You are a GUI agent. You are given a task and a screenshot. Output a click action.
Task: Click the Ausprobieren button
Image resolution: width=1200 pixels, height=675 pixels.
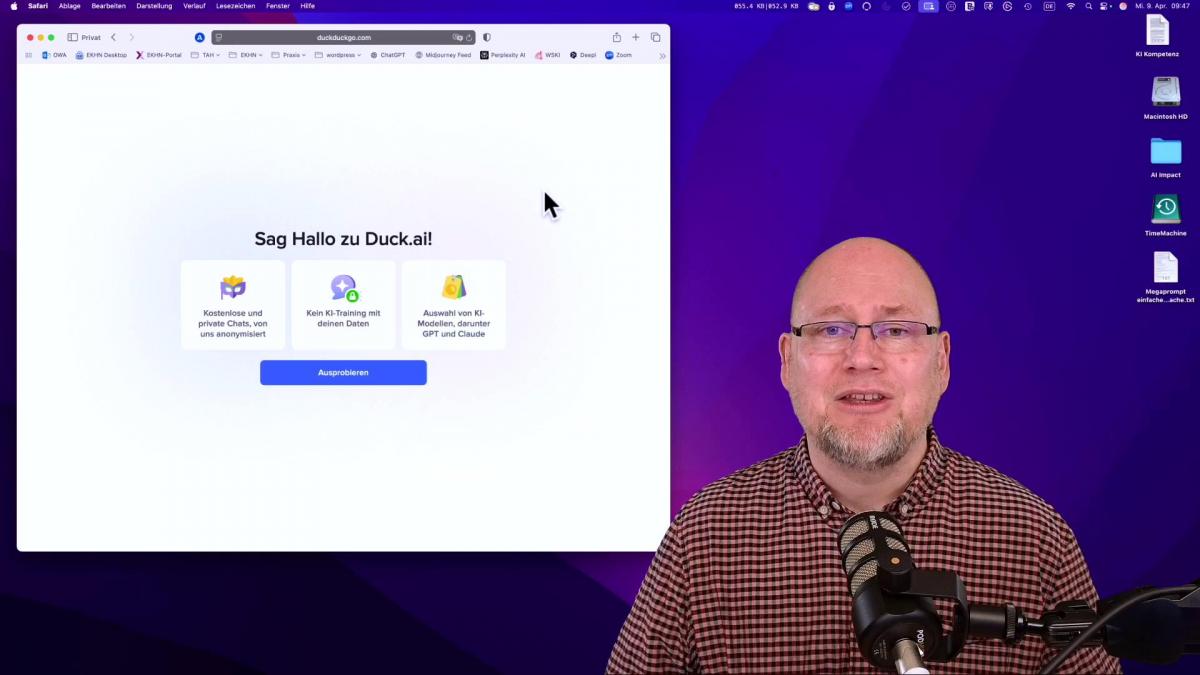click(x=343, y=373)
